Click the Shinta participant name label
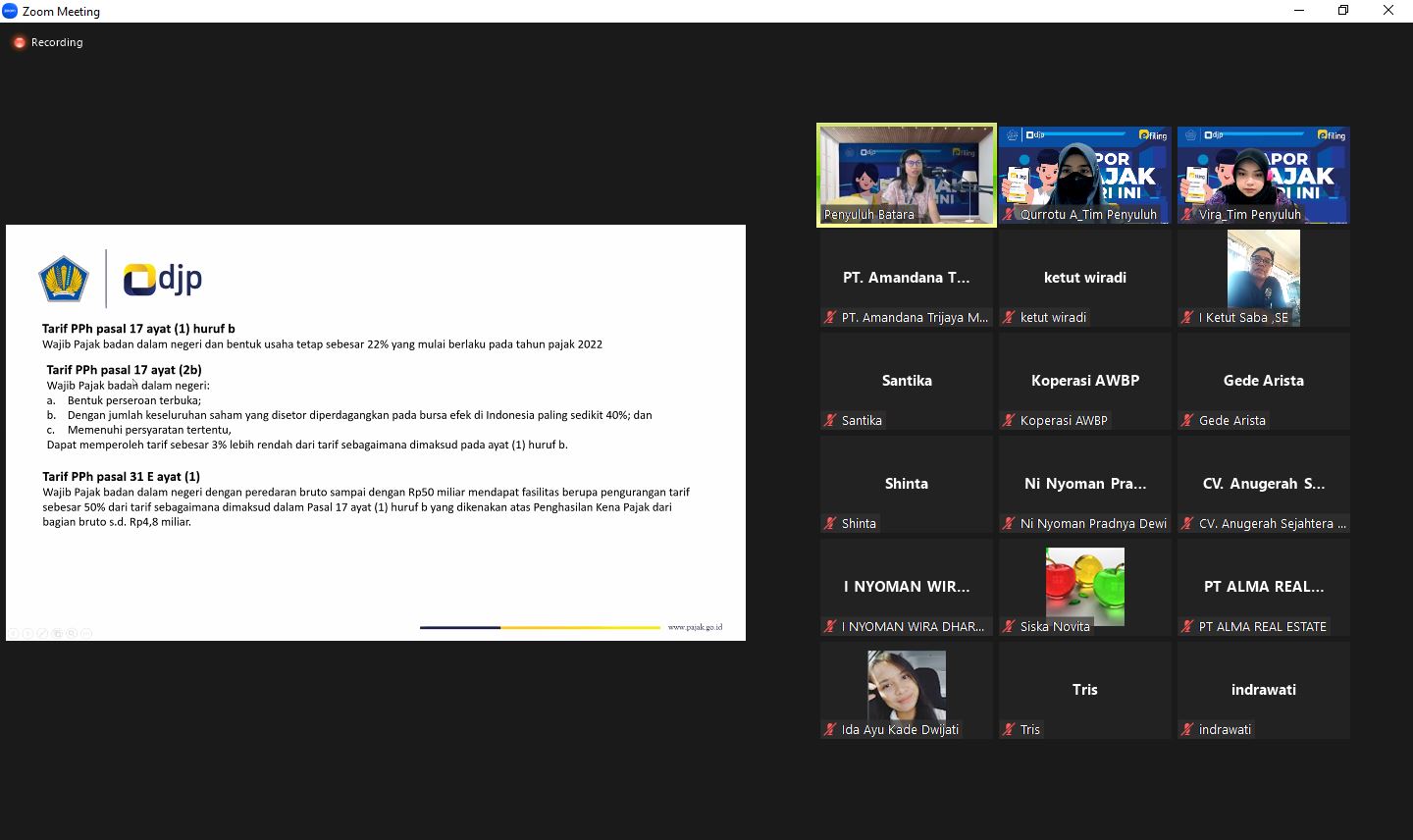 pos(859,523)
